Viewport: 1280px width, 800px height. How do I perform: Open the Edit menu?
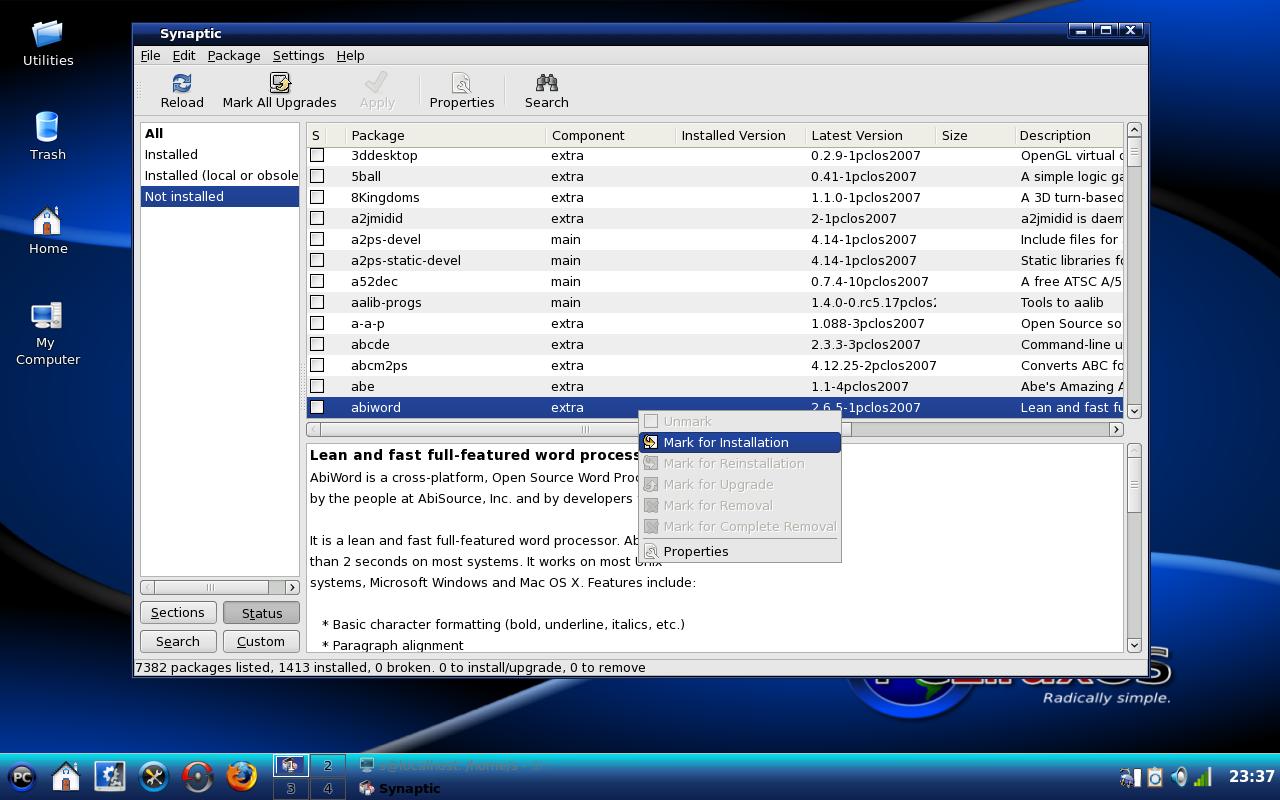click(x=184, y=55)
